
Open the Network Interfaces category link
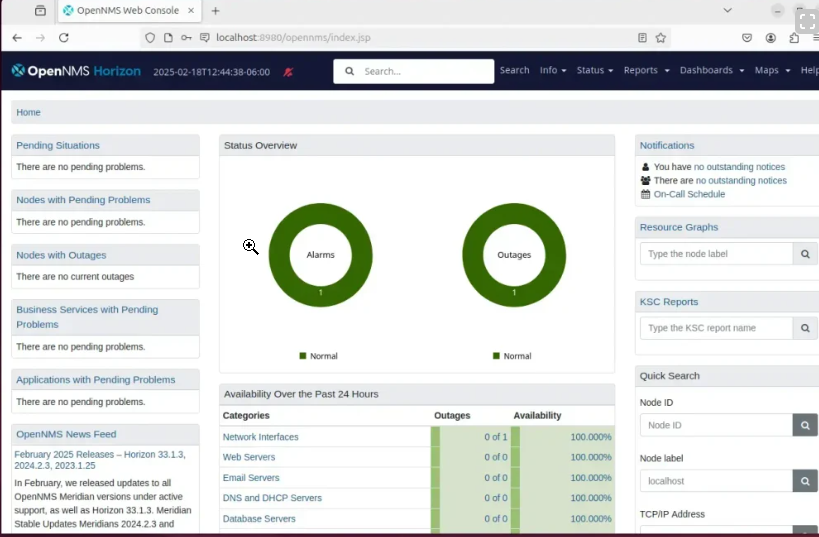(x=260, y=437)
